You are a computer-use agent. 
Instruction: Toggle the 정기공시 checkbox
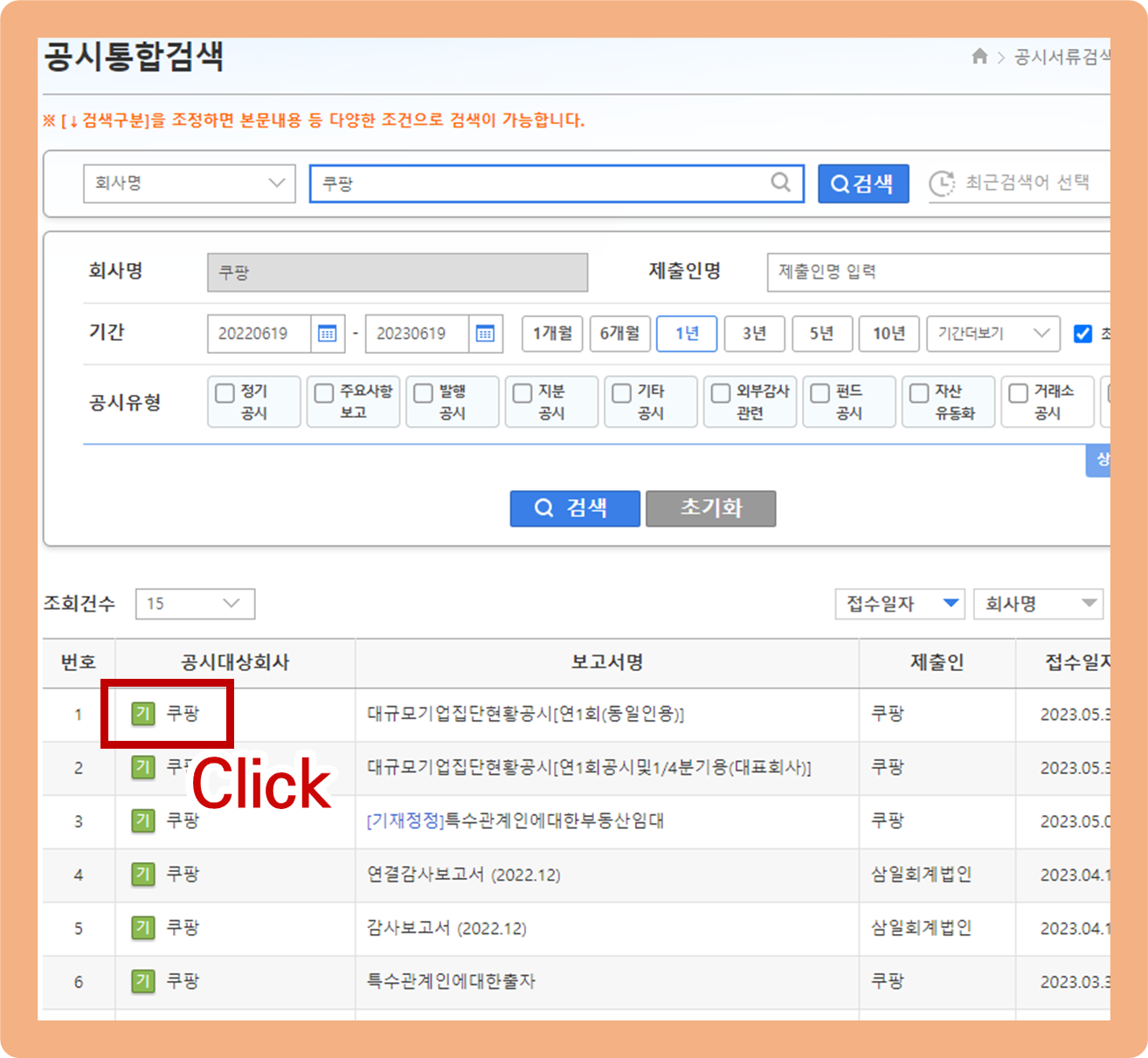click(x=225, y=393)
